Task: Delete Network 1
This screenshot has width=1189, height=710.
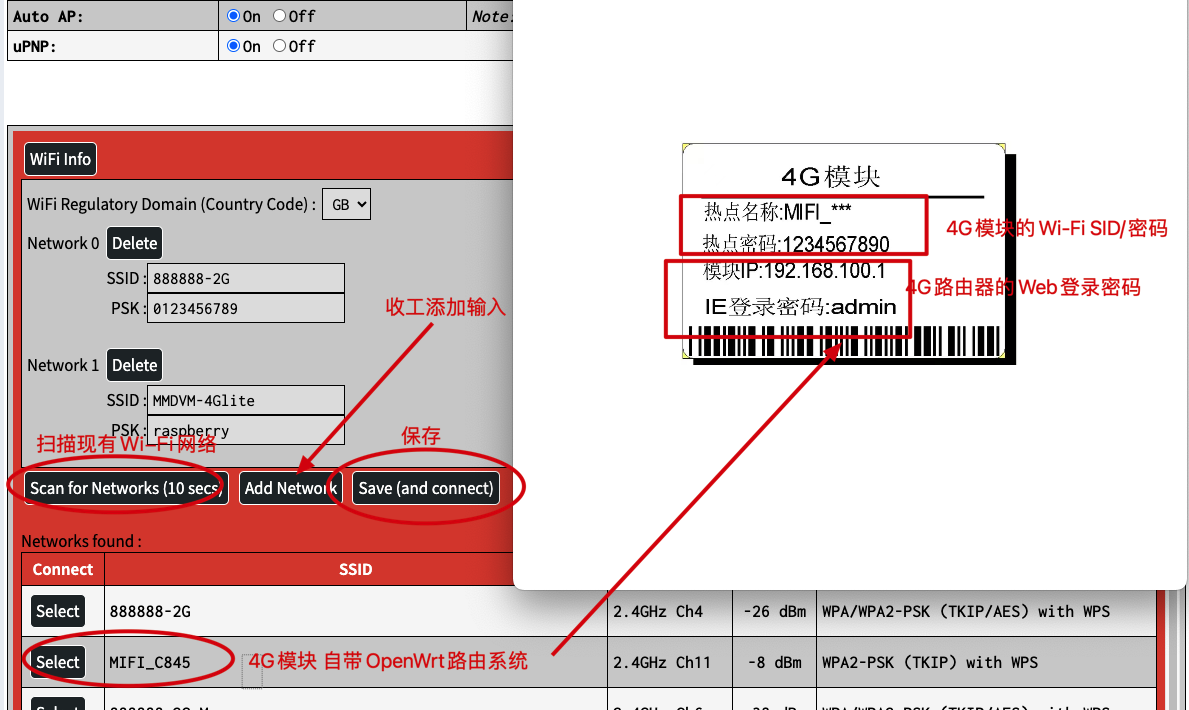Action: click(x=134, y=365)
